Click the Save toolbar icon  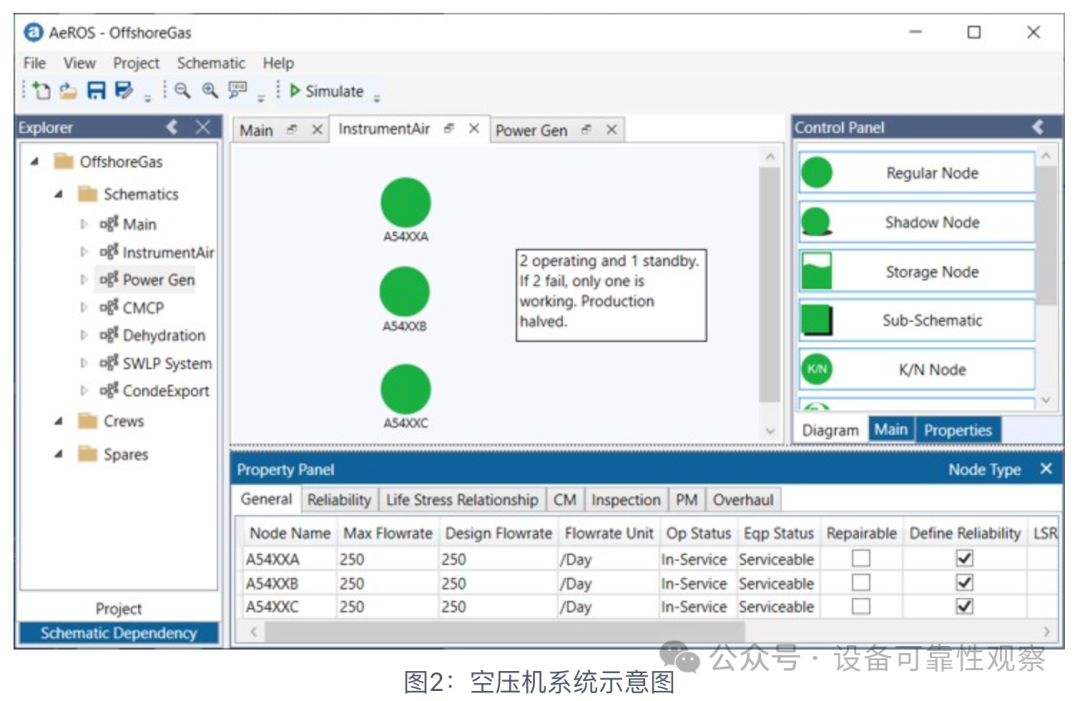pyautogui.click(x=96, y=91)
